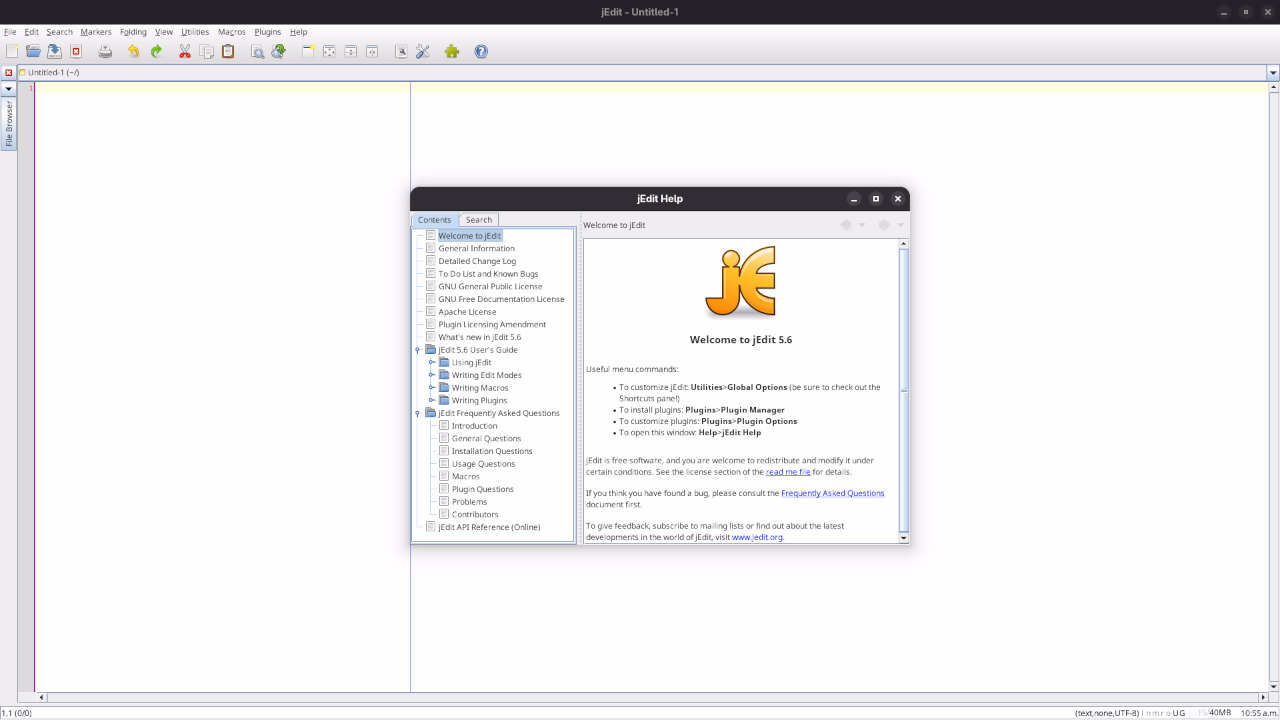This screenshot has width=1280, height=720.
Task: Open To Do List and Known Bugs
Action: click(488, 274)
